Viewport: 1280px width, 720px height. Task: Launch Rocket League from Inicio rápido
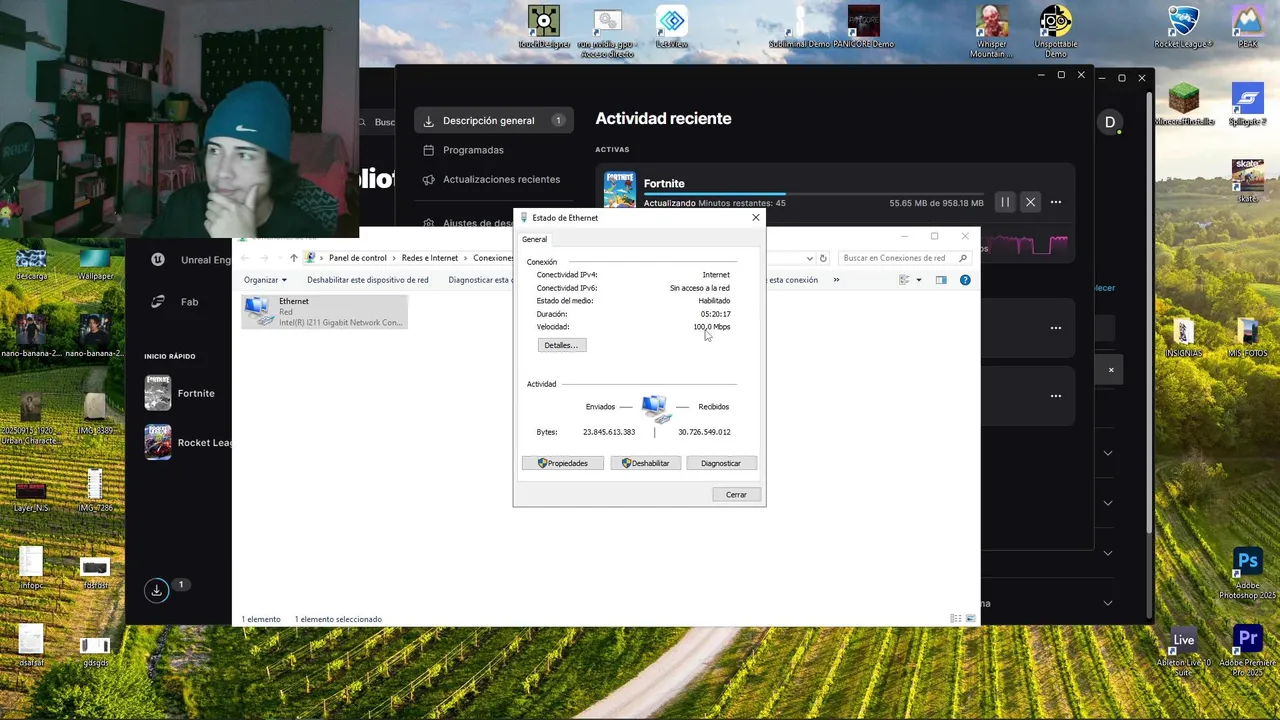point(188,442)
